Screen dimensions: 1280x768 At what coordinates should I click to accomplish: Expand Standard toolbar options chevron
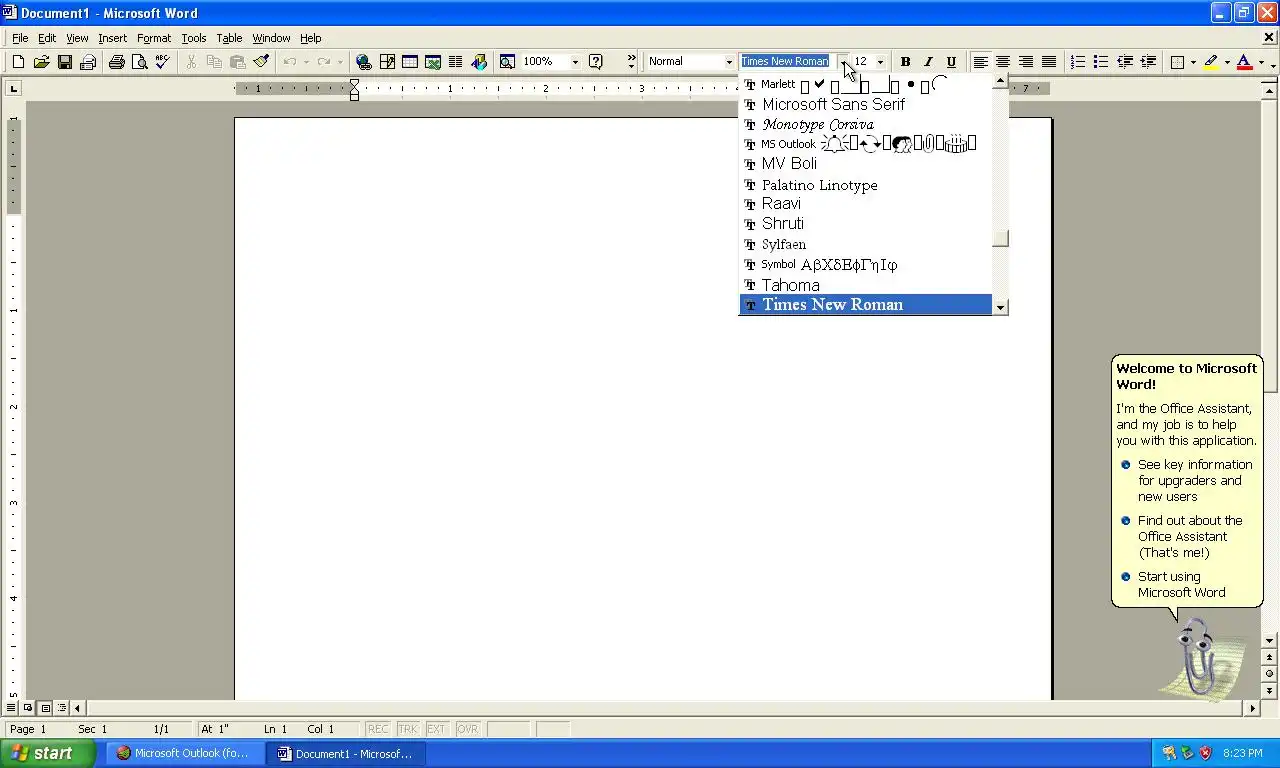pos(631,62)
